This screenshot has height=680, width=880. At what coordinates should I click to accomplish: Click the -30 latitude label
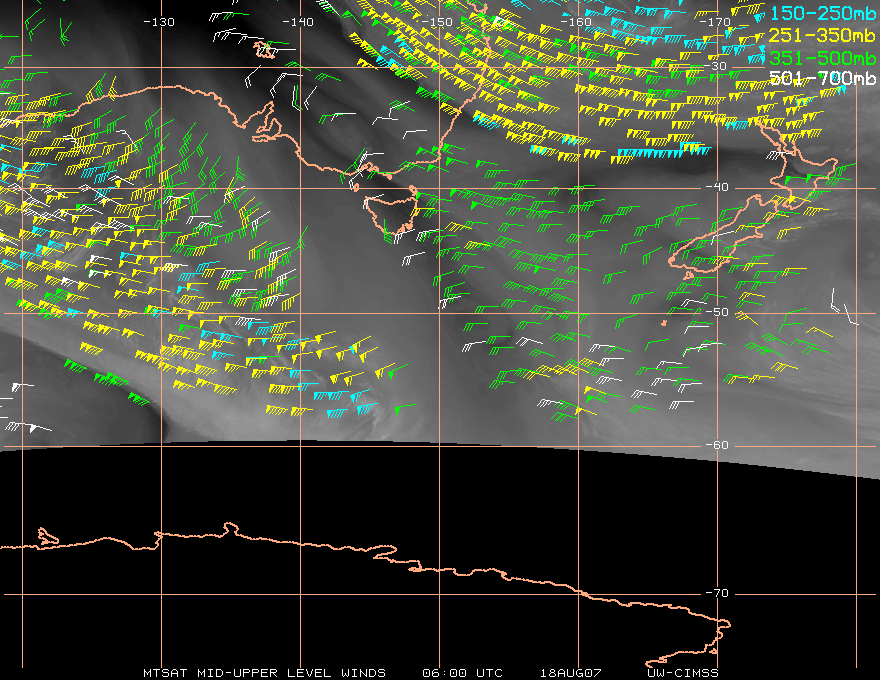715,66
